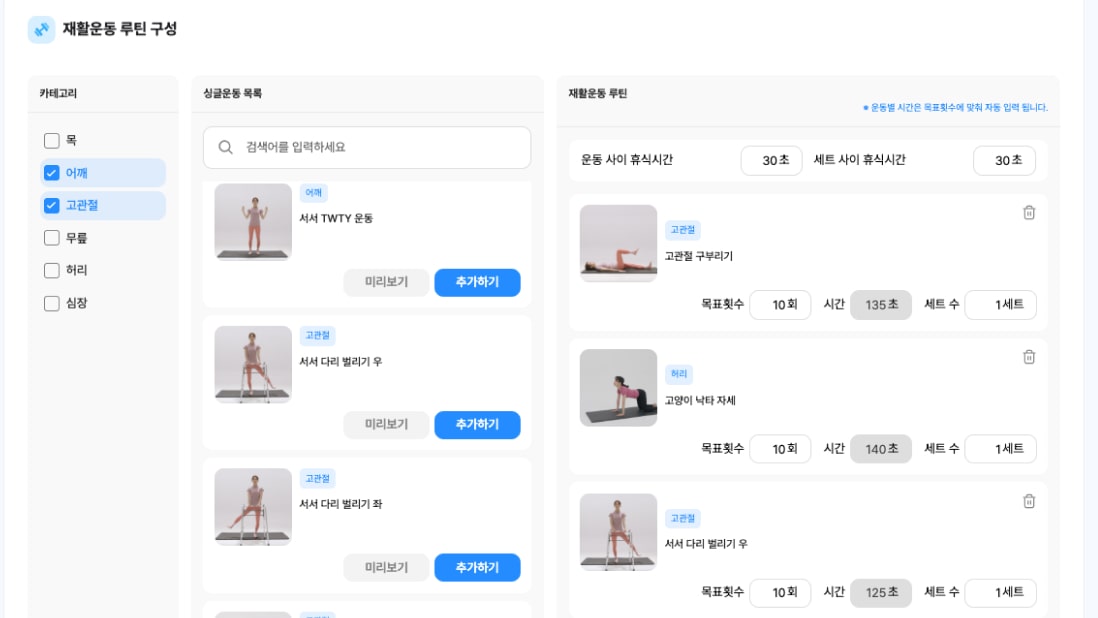Click the 운동 사이 휴식시간 30초 field
Viewport: 1098px width, 618px height.
771,161
